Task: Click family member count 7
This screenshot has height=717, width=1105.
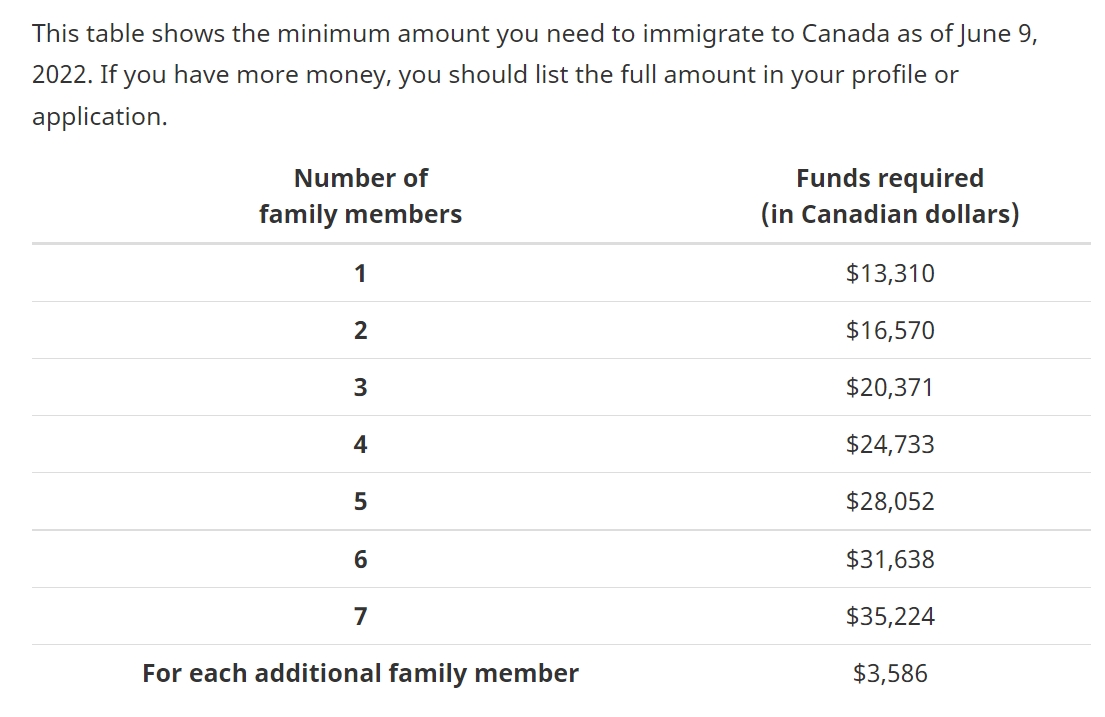Action: (x=360, y=616)
